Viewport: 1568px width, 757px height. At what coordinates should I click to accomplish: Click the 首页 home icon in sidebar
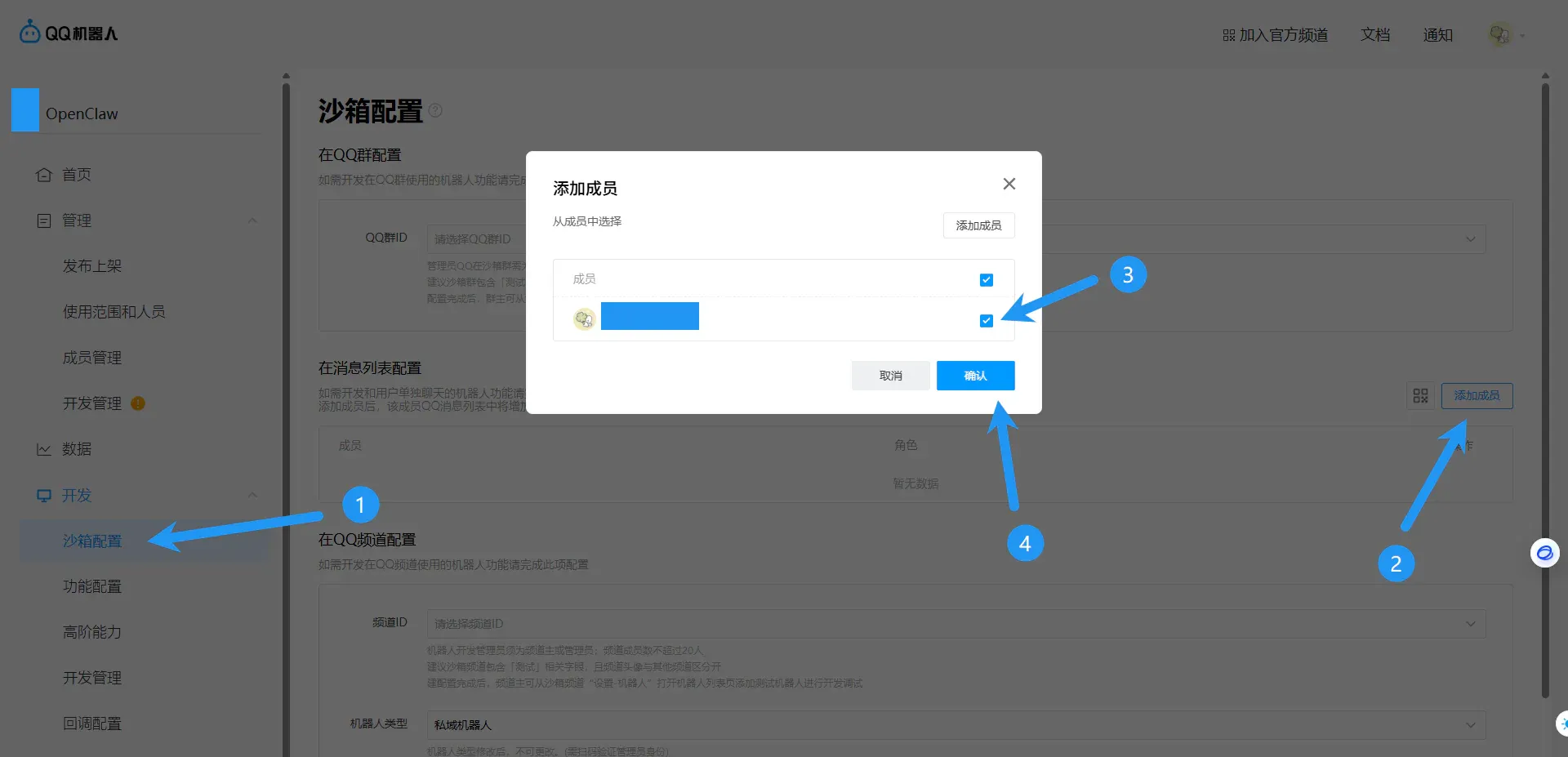point(44,175)
